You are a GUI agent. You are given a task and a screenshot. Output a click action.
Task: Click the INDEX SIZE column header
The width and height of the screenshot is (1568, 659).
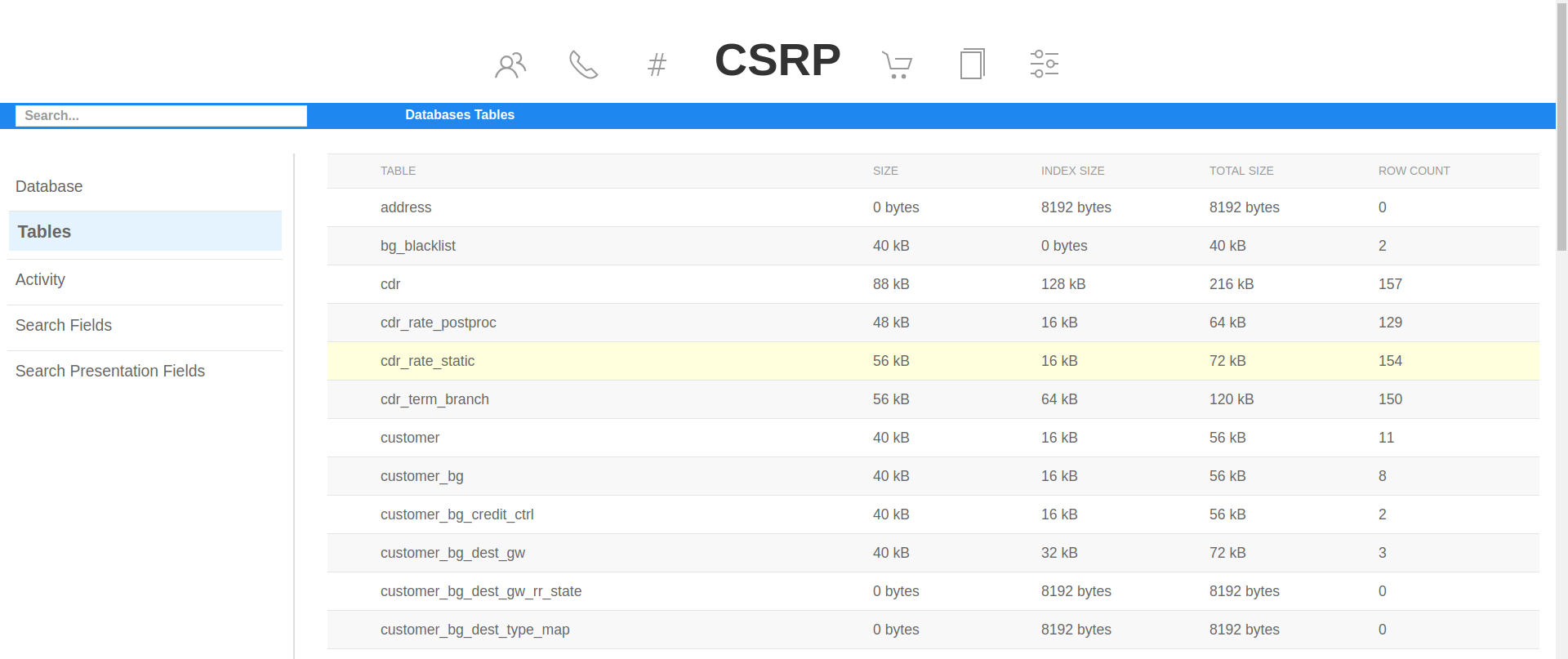coord(1072,171)
